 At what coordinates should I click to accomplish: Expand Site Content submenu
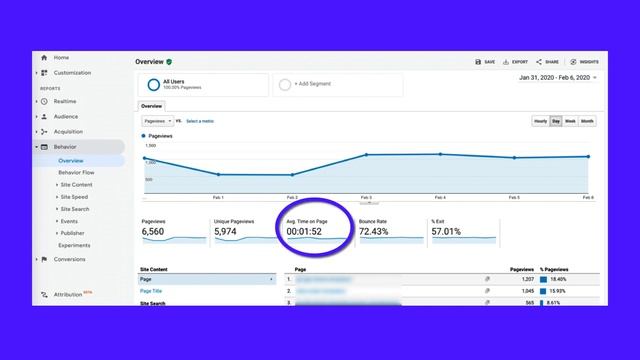[x=57, y=185]
